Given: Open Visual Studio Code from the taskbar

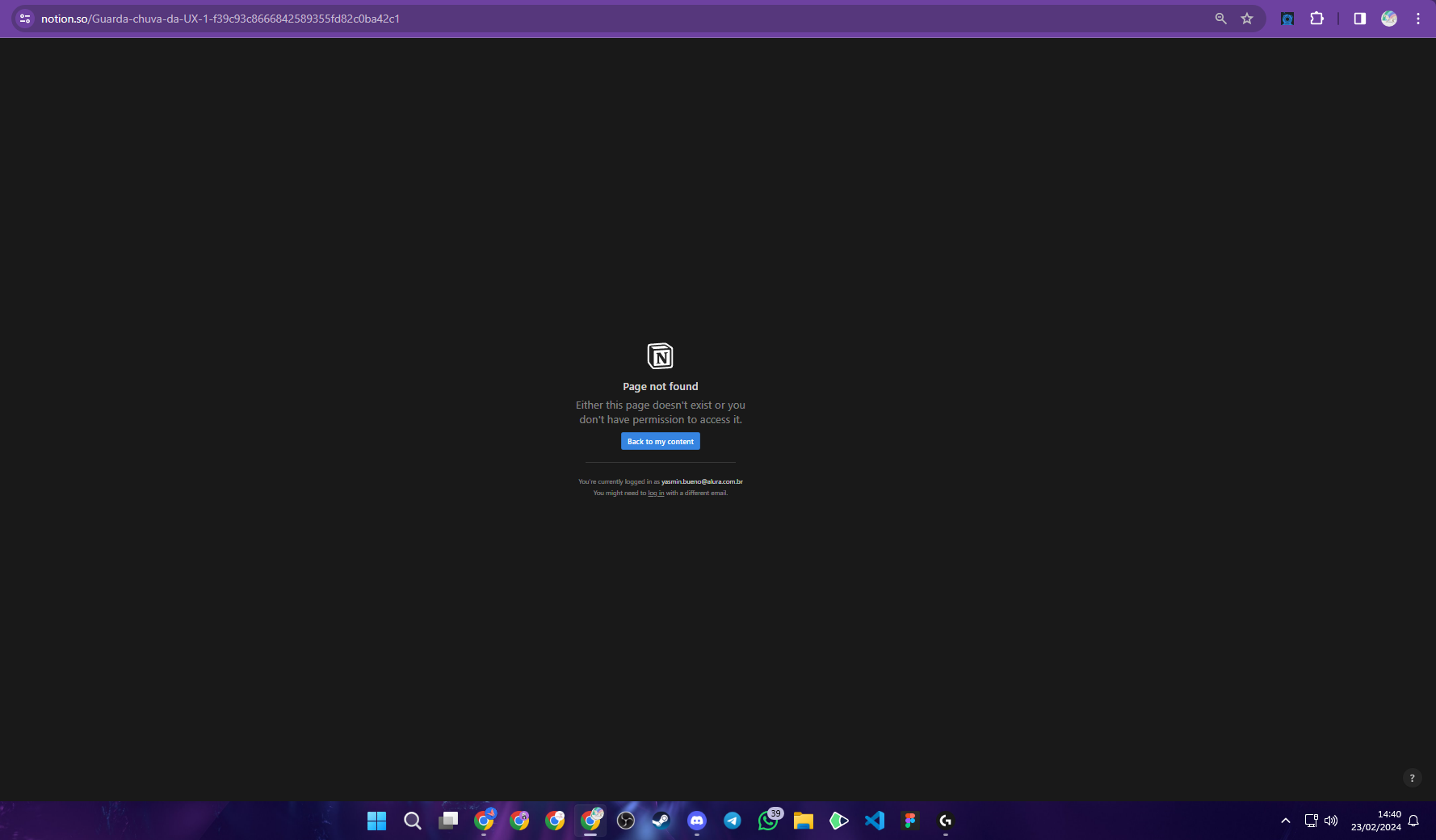Looking at the screenshot, I should 875,821.
